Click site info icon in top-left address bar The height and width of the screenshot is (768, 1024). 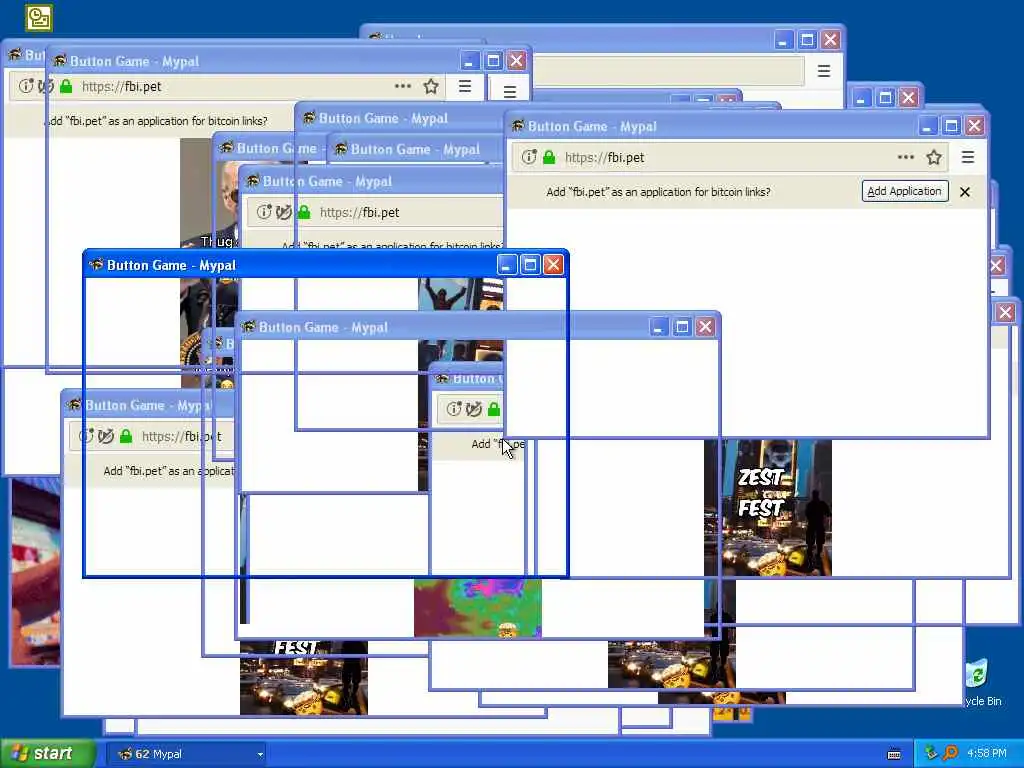click(x=25, y=86)
